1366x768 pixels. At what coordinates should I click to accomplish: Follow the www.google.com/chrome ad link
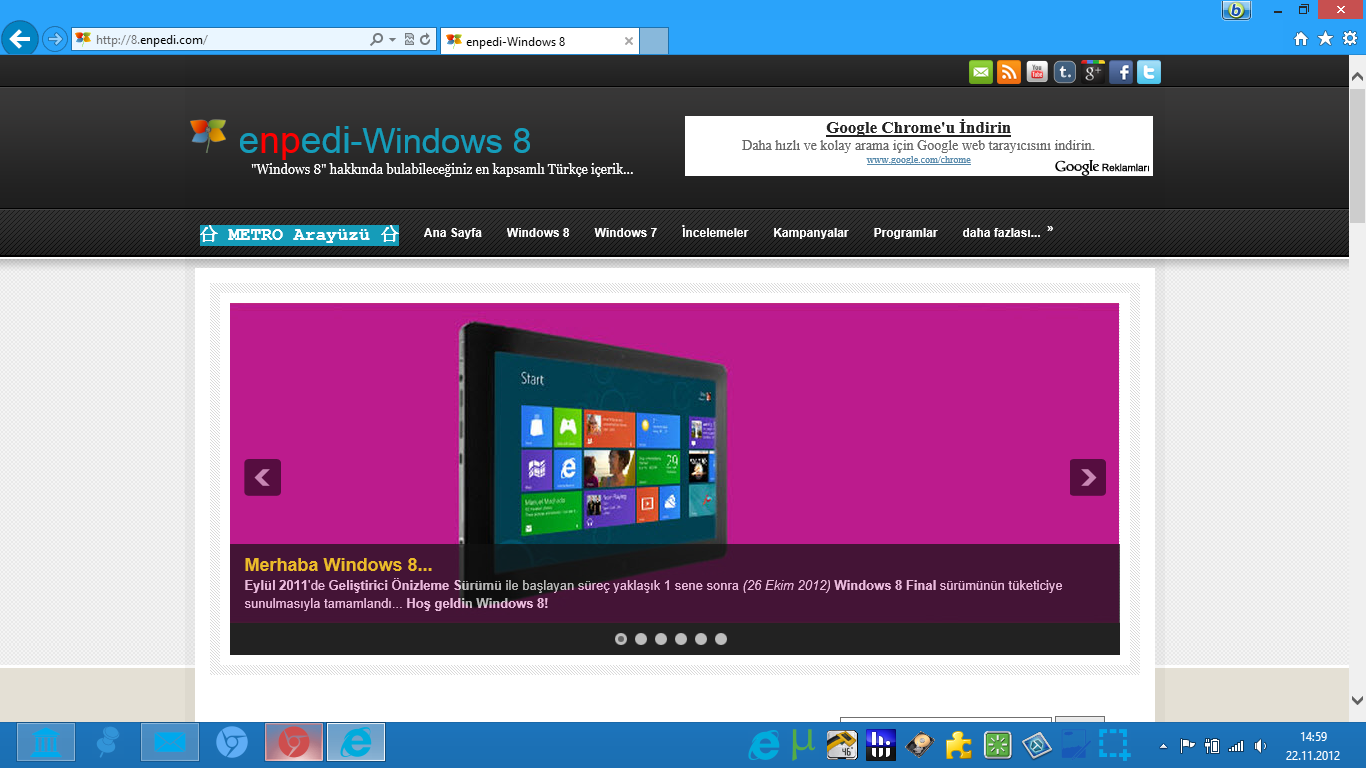tap(918, 160)
